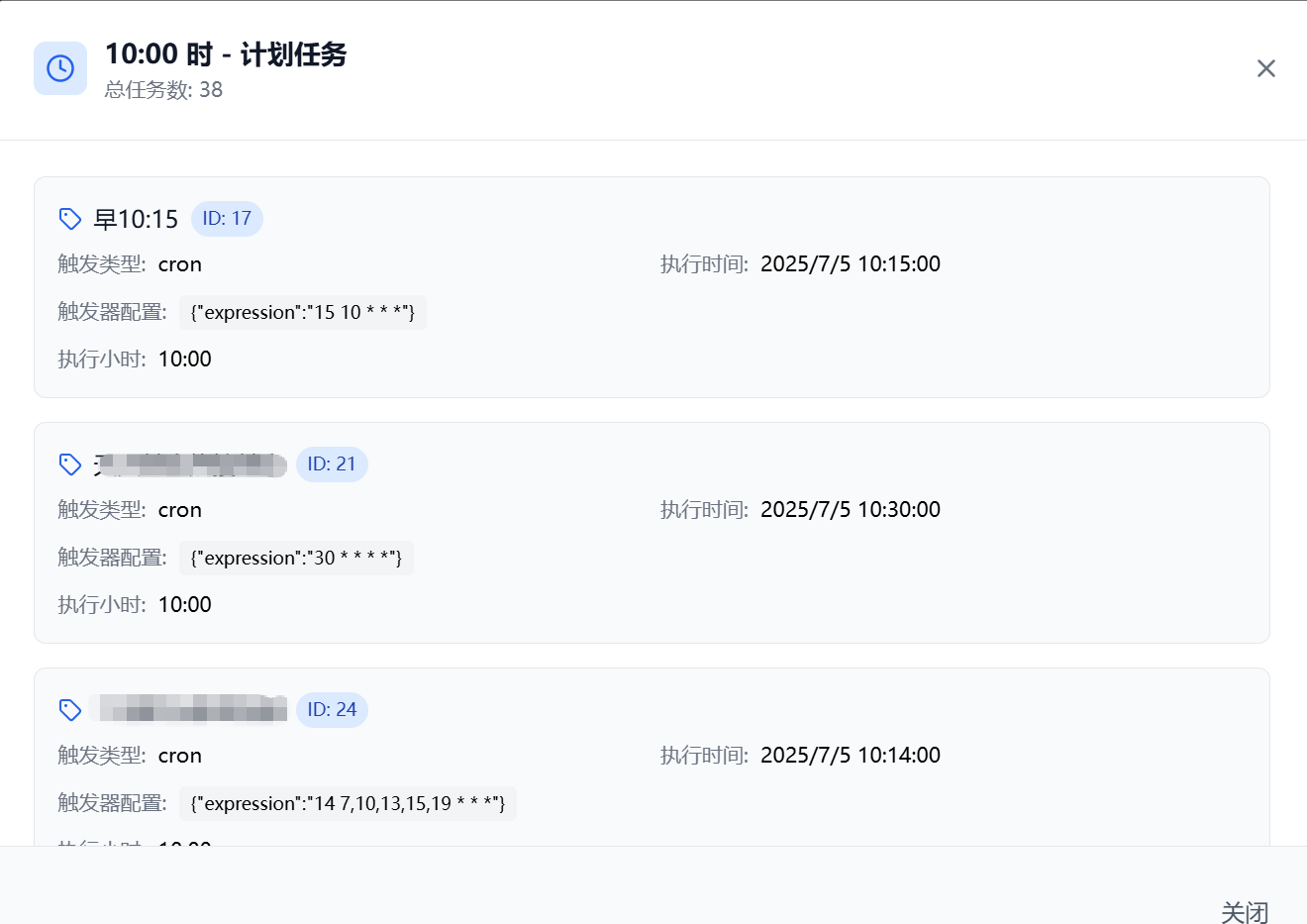The width and height of the screenshot is (1307, 924).
Task: Click the execution time 2025/7/5 10:30:00
Action: [x=851, y=510]
